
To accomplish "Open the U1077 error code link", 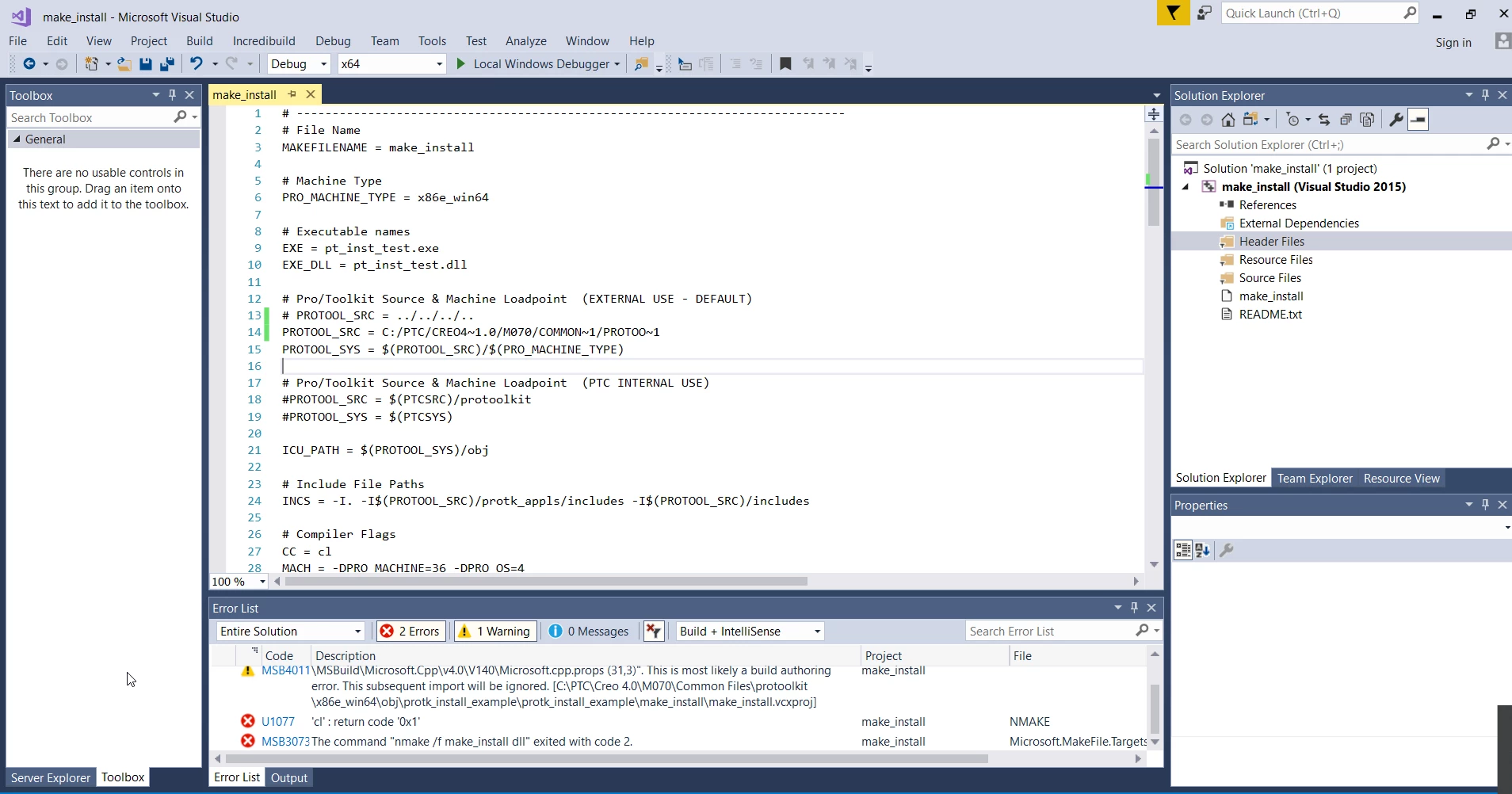I will pos(278,722).
